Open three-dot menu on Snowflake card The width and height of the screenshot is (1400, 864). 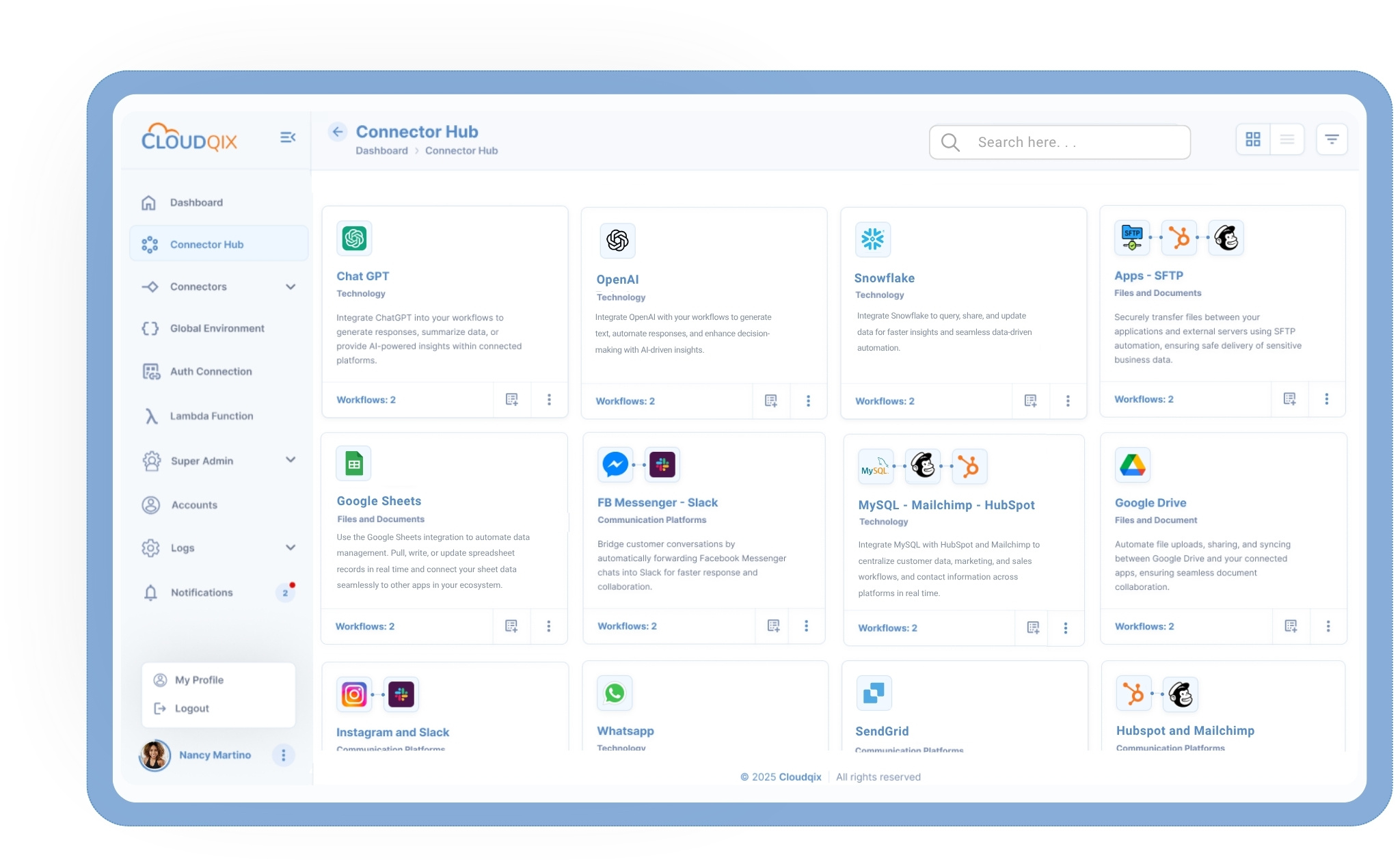tap(1068, 401)
